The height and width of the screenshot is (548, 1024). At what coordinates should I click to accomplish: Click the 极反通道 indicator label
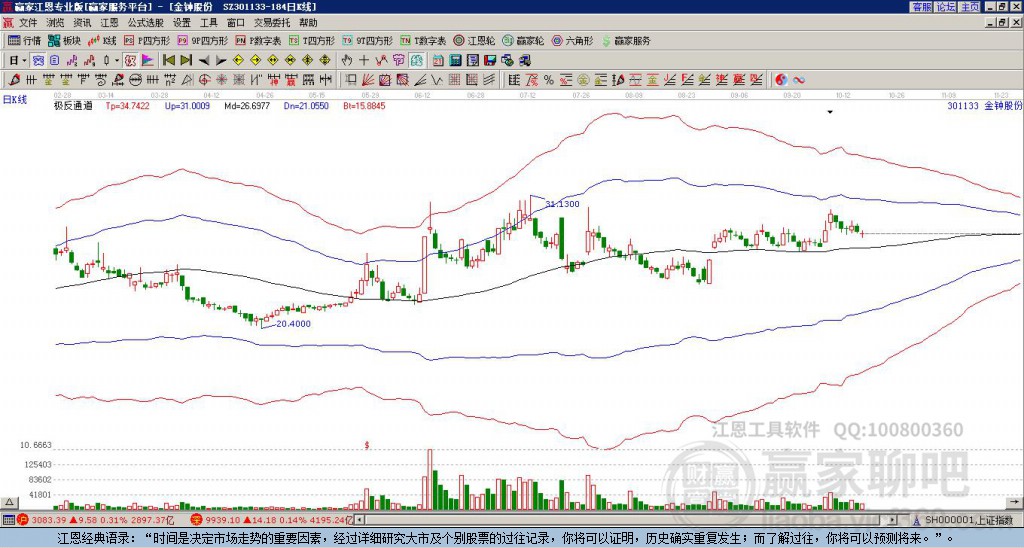coord(72,105)
